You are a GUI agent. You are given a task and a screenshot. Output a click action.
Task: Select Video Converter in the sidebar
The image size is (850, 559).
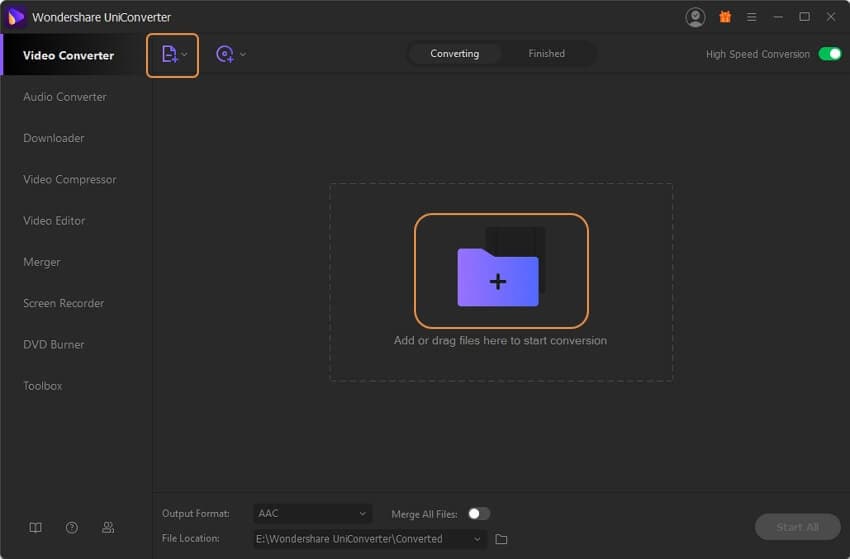pos(68,55)
